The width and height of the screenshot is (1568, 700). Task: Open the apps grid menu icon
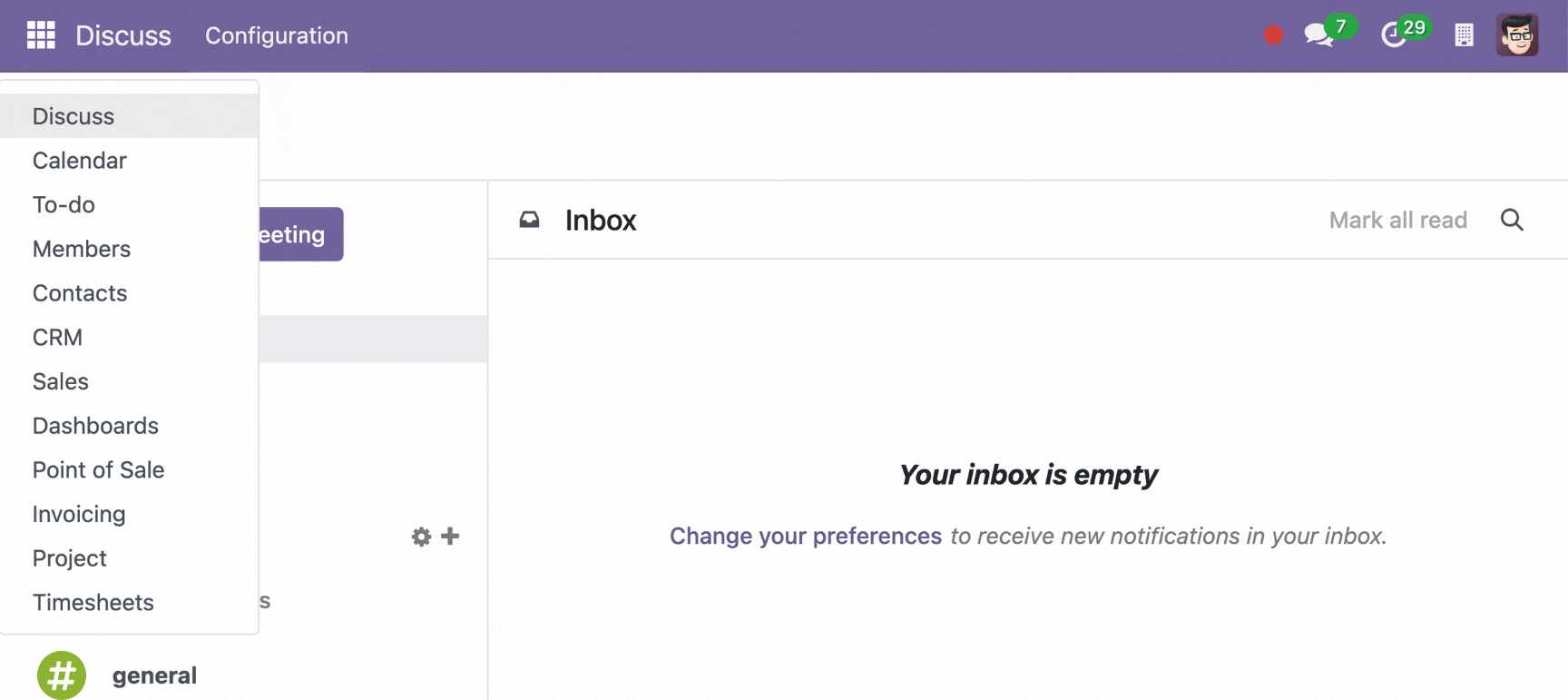tap(41, 35)
